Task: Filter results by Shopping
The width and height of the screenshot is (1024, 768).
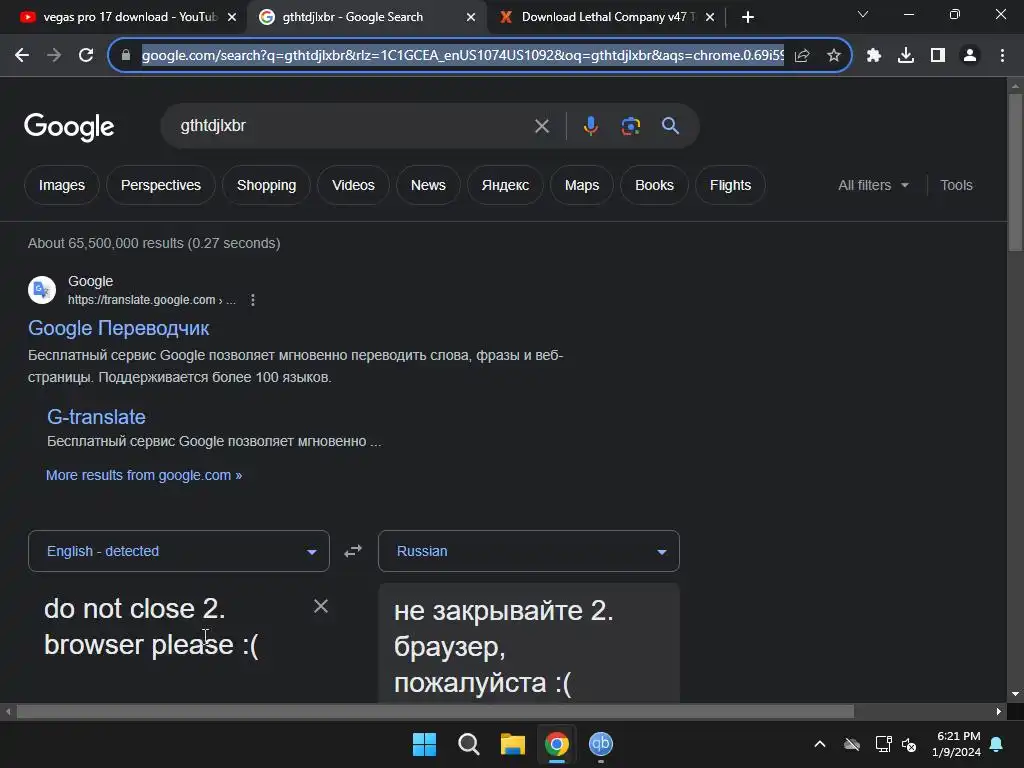Action: click(x=266, y=185)
